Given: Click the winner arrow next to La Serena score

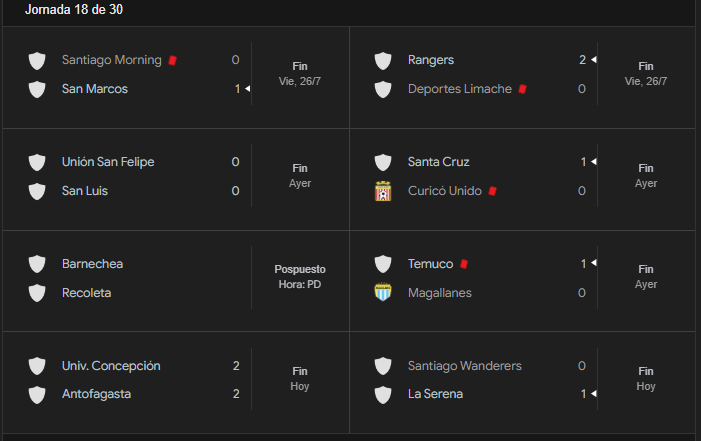Looking at the screenshot, I should 594,394.
